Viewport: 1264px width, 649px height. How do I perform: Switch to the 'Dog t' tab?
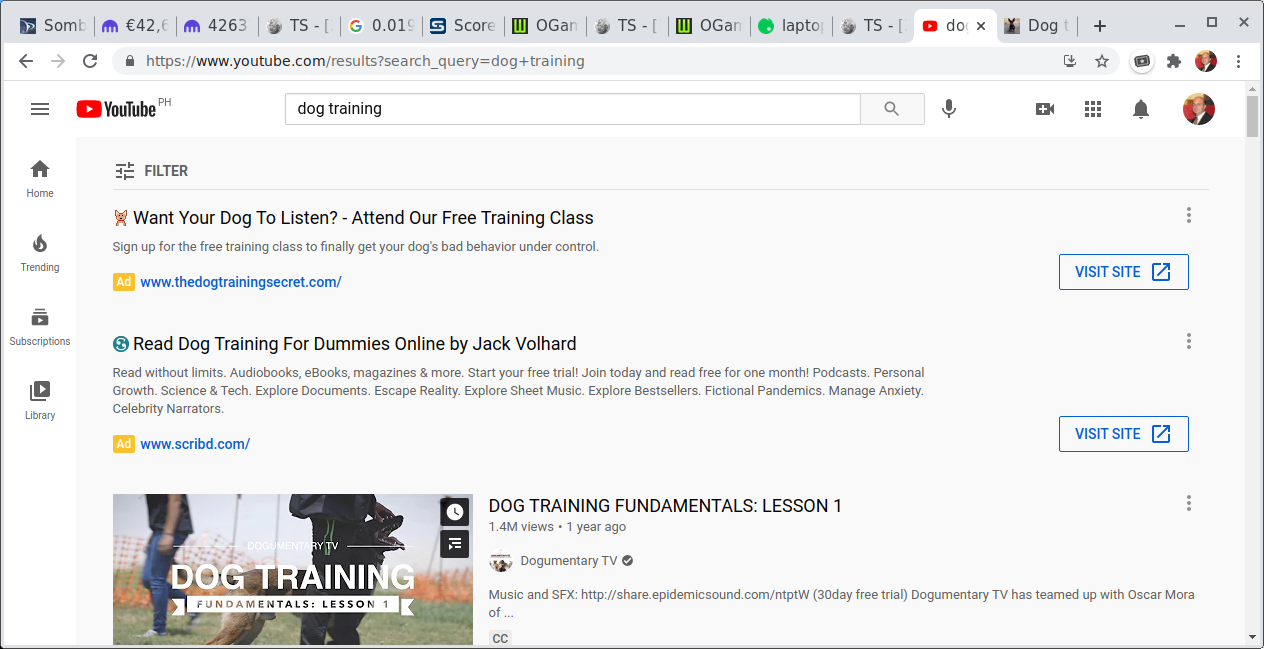[1036, 26]
